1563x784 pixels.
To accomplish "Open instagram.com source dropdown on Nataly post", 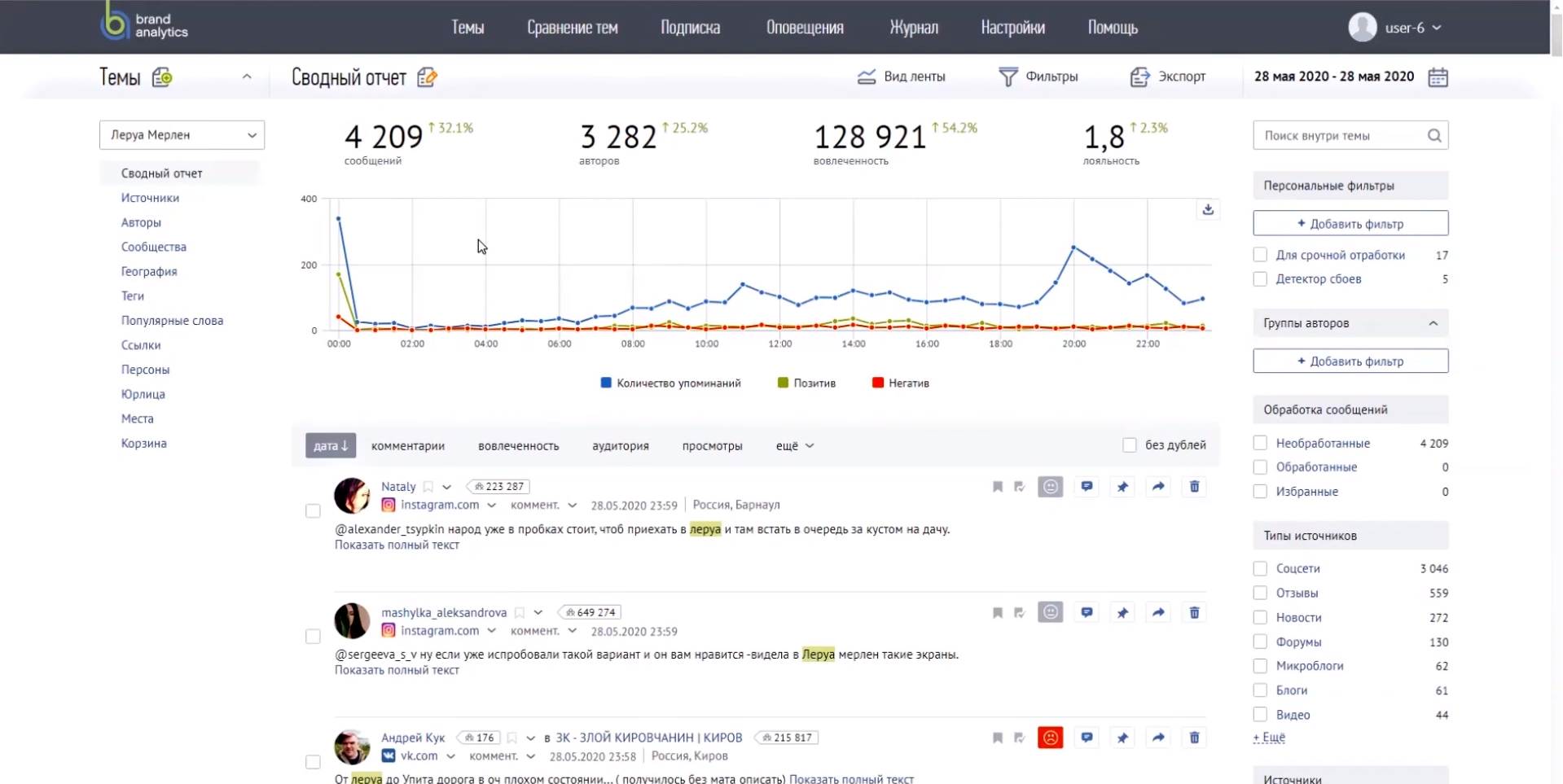I will [491, 506].
